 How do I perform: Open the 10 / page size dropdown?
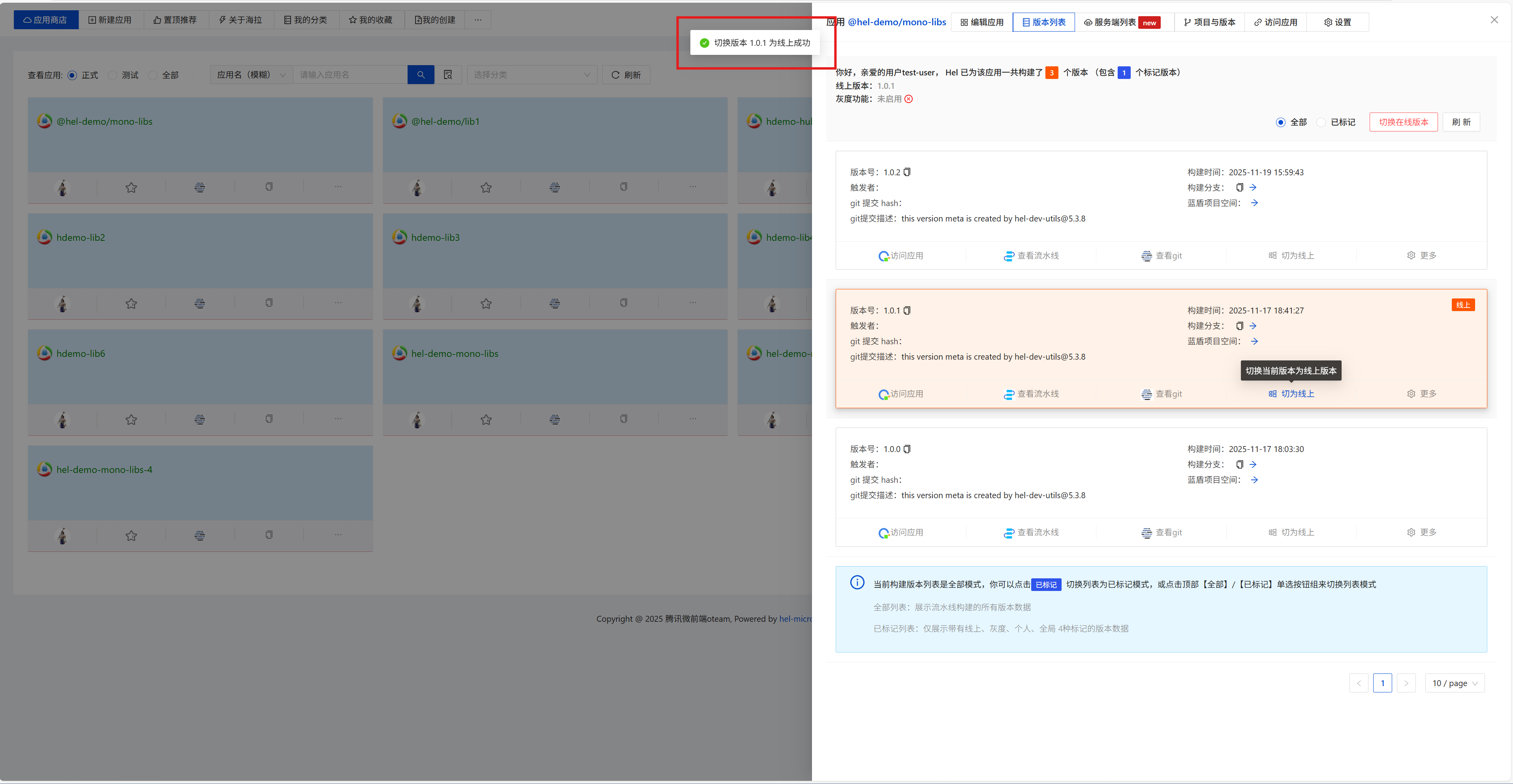click(x=1454, y=683)
